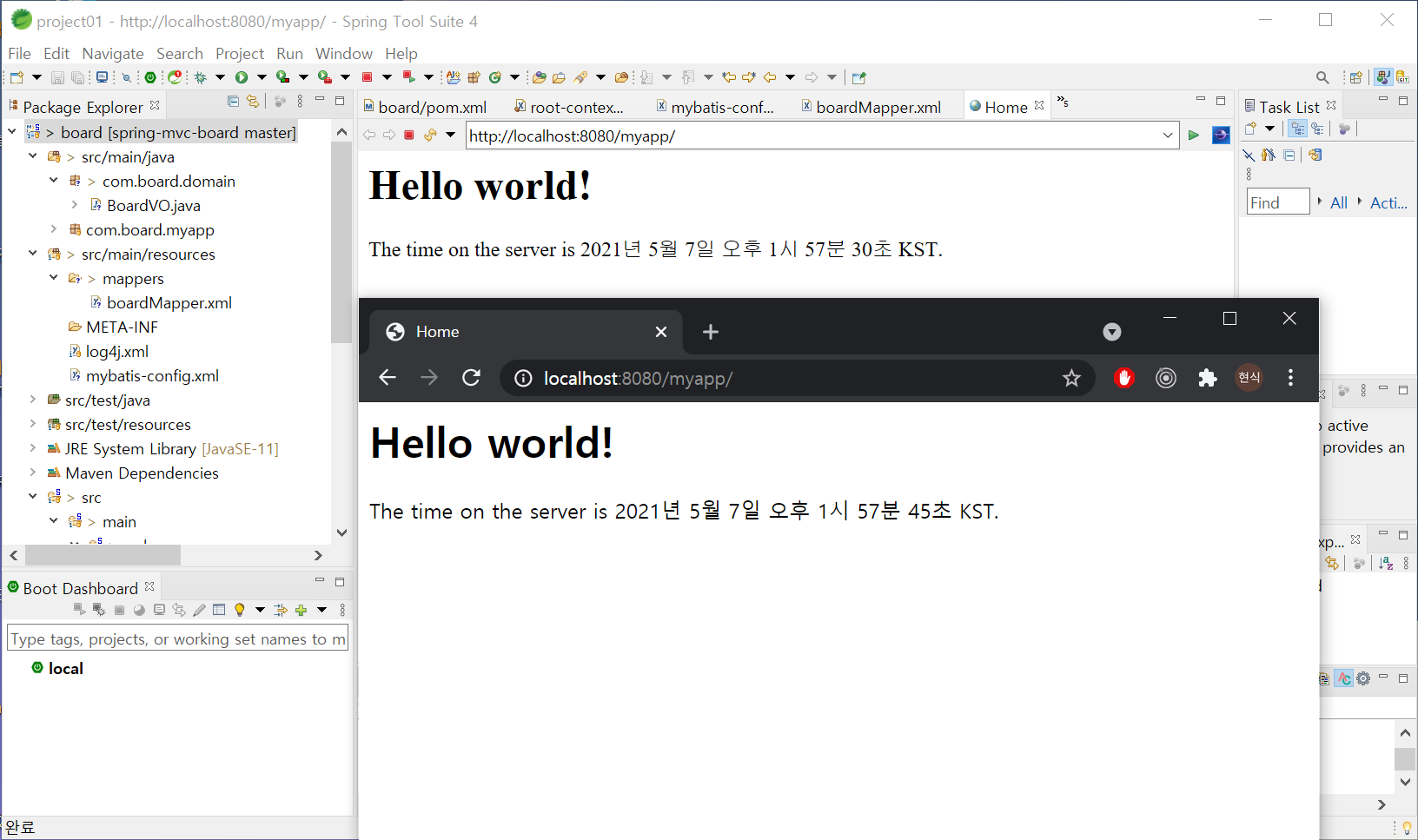Viewport: 1418px width, 840px height.
Task: Open Package Explorer View Menu dots
Action: [x=301, y=102]
